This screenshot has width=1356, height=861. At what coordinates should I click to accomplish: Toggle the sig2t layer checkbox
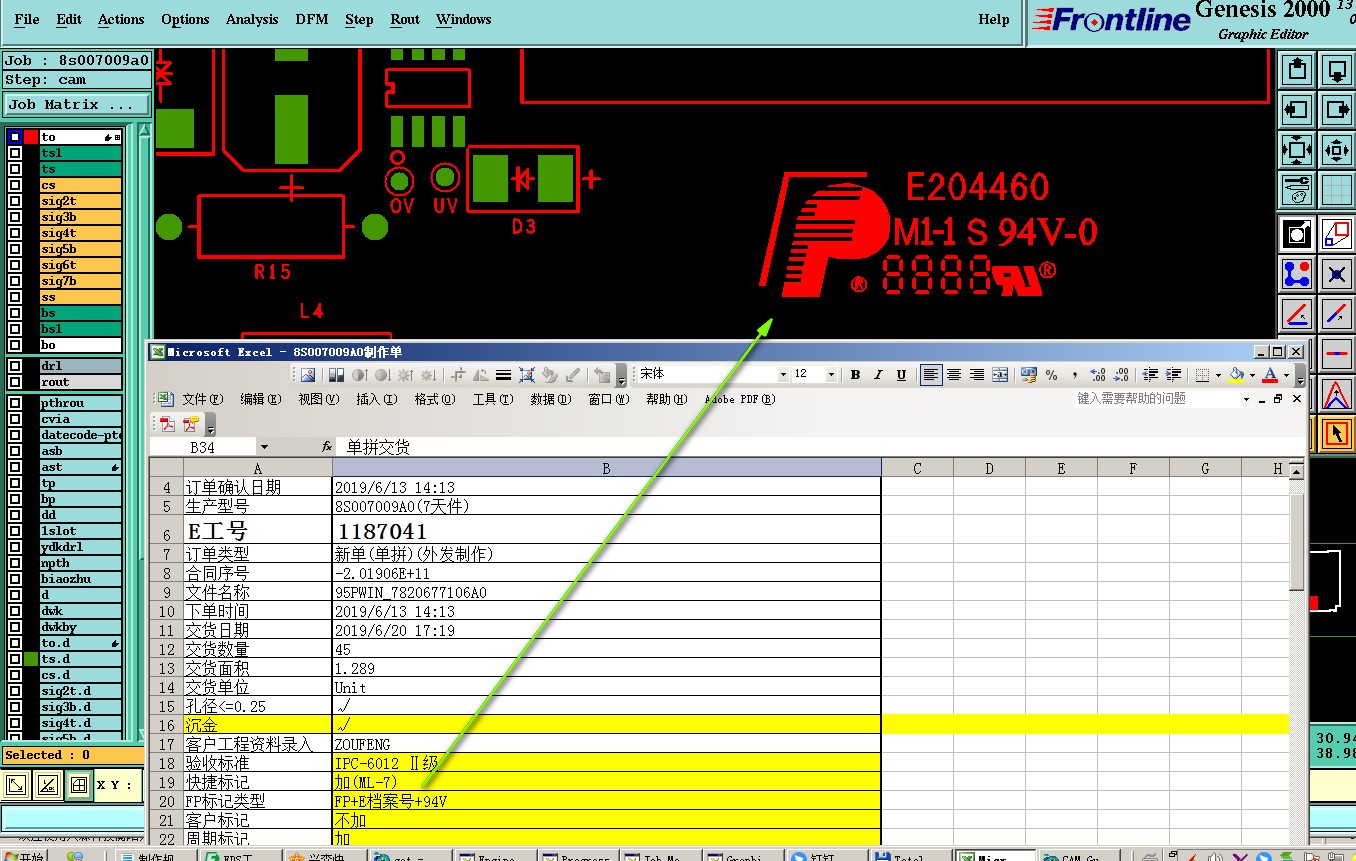click(14, 201)
